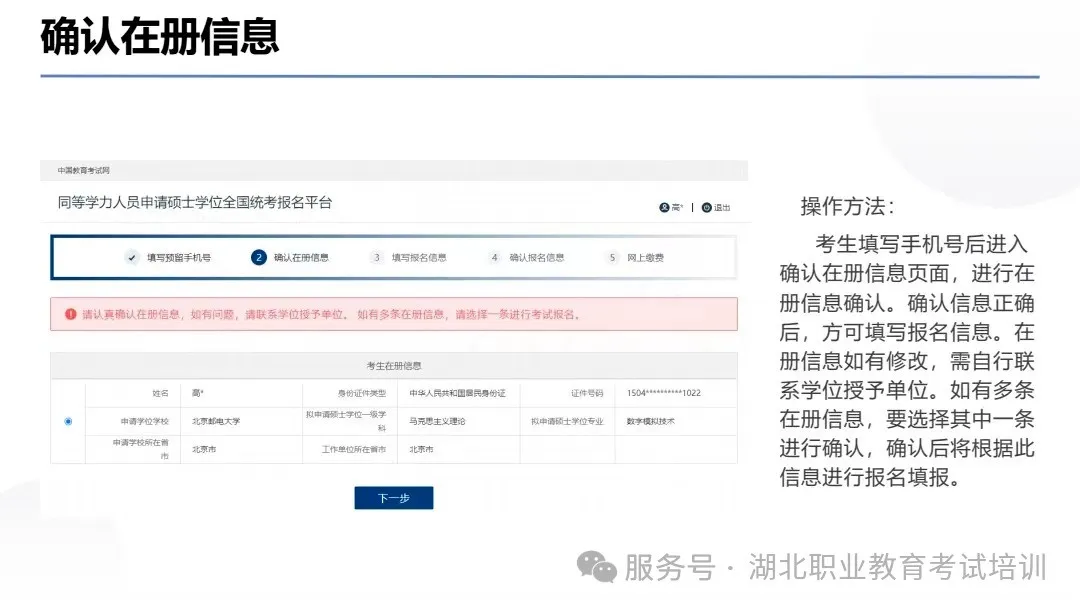Click the 退出 logout icon
This screenshot has height=600, width=1080.
tap(706, 207)
